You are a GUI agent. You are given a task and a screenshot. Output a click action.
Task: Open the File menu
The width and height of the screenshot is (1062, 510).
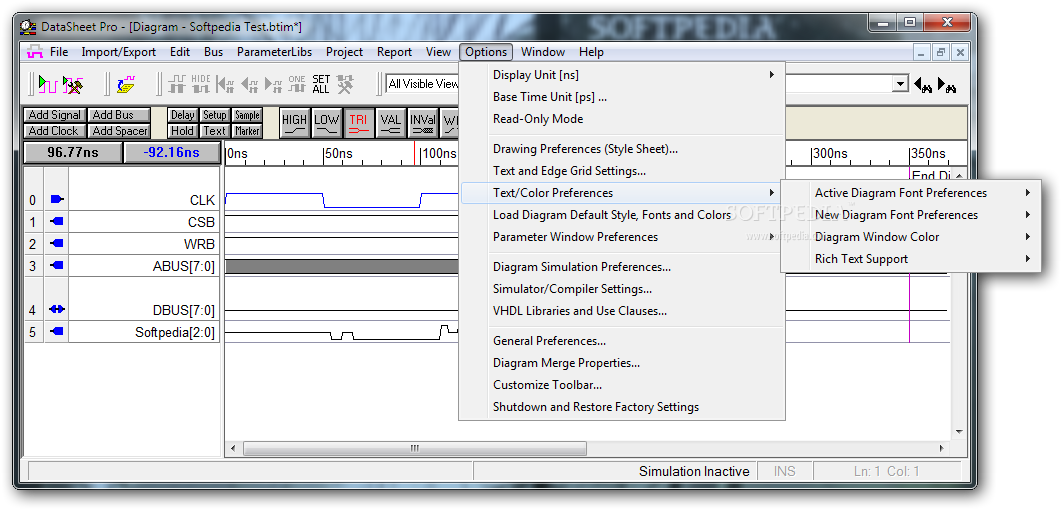coord(59,51)
